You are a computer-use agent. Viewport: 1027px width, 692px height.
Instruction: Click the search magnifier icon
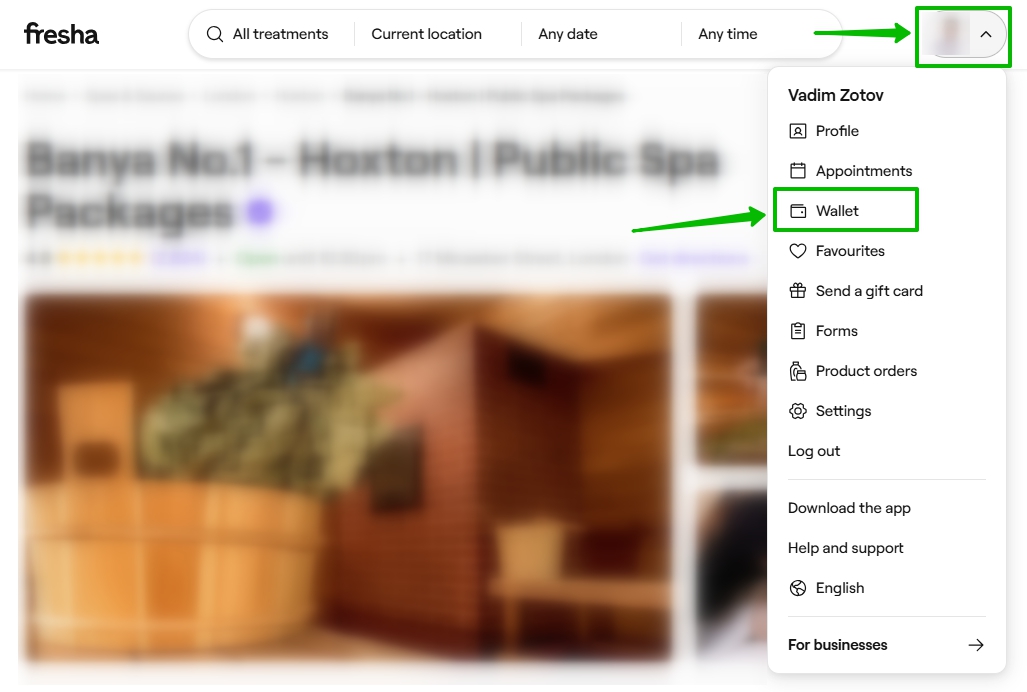coord(215,34)
